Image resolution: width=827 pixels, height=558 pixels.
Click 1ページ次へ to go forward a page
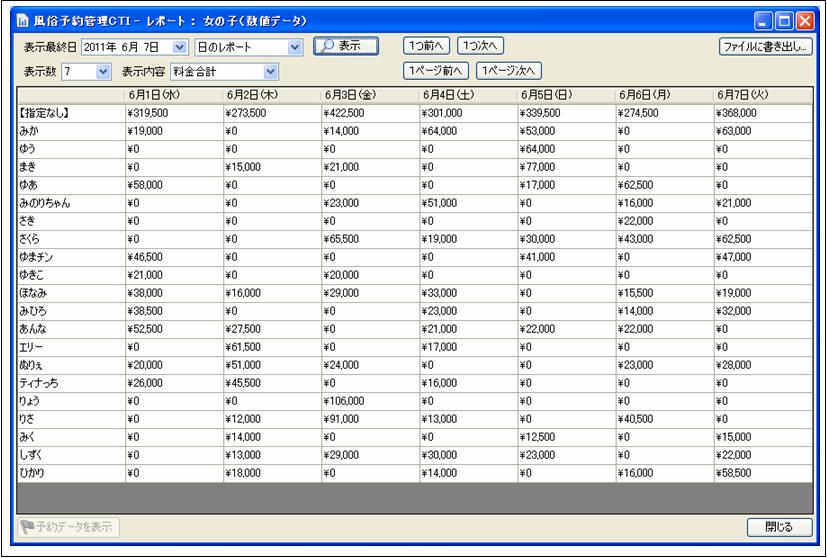509,71
